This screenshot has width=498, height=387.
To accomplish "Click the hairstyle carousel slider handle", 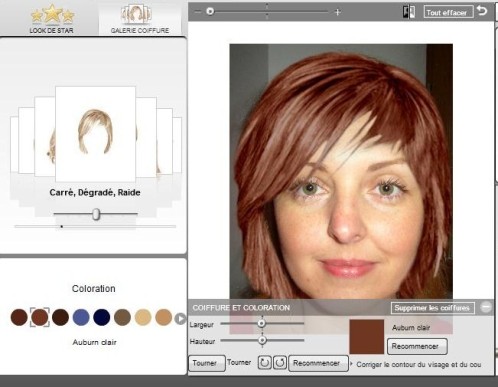I will [96, 214].
